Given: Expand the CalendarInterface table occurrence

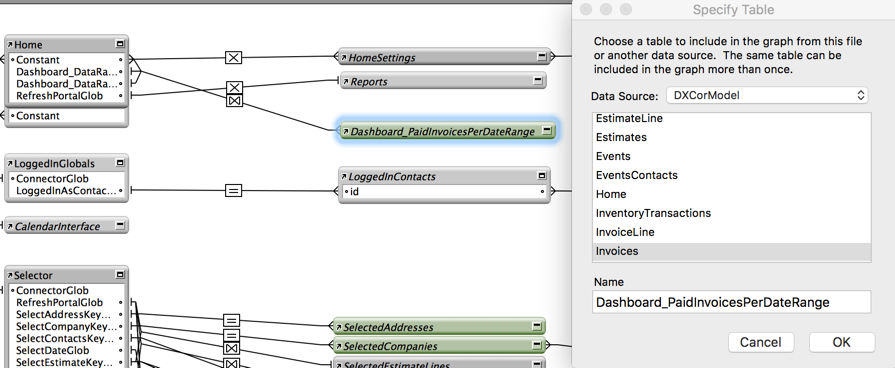Looking at the screenshot, I should pyautogui.click(x=120, y=226).
